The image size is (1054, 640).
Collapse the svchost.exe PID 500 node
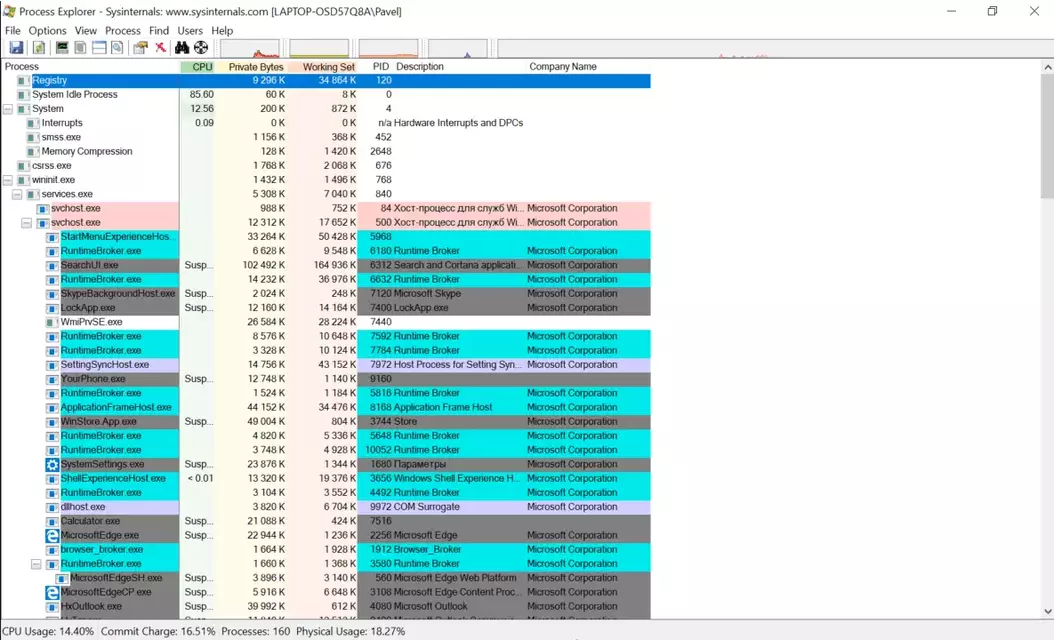click(26, 223)
